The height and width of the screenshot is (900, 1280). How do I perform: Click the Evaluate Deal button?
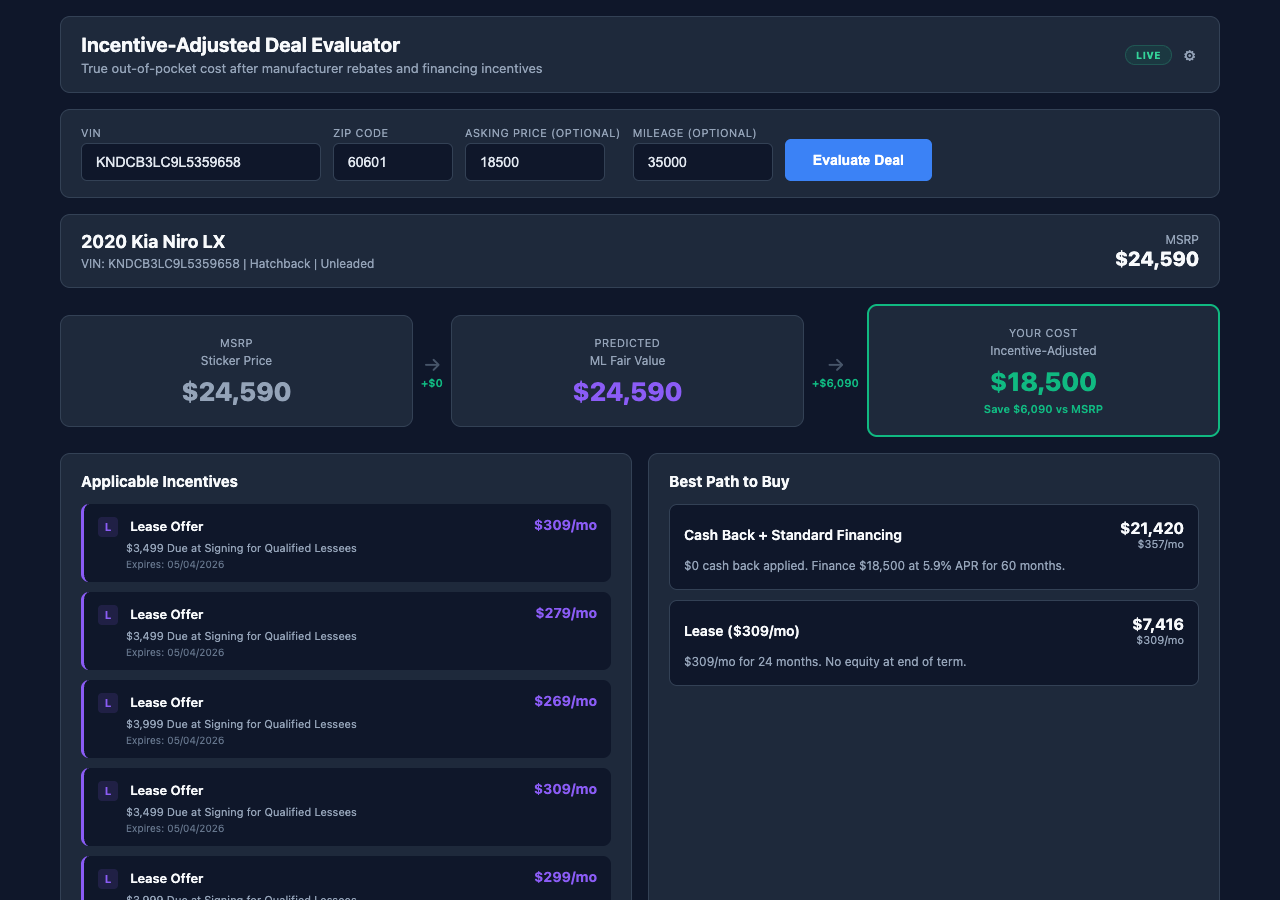tap(858, 160)
